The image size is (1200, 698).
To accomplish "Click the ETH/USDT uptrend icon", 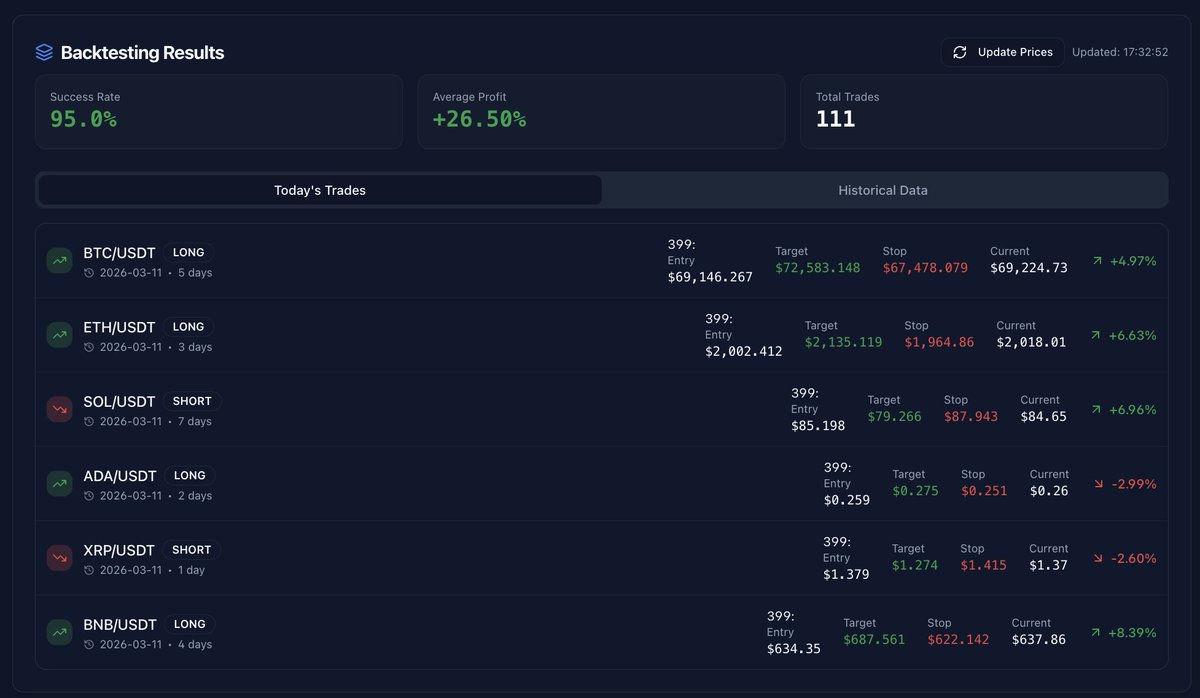I will 60,335.
